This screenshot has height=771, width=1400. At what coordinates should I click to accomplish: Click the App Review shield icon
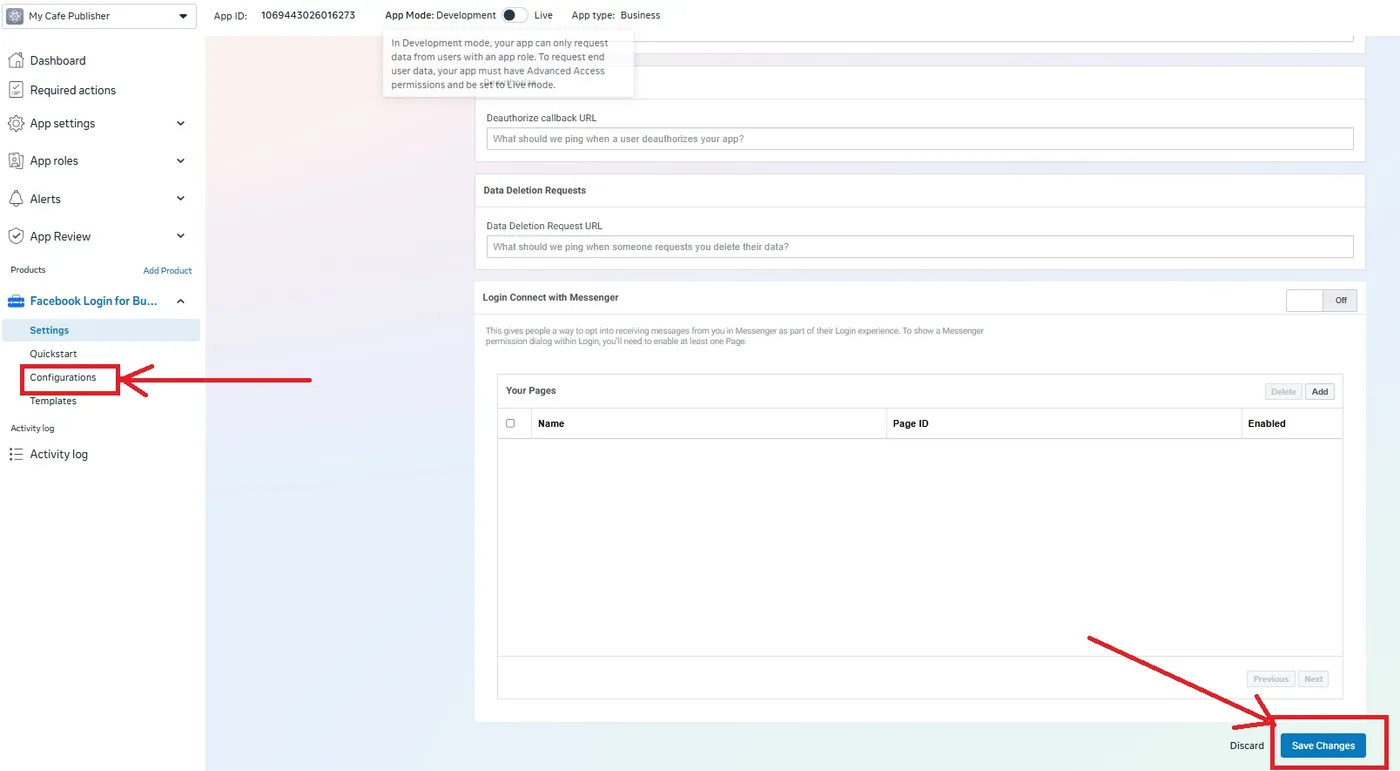coord(16,237)
